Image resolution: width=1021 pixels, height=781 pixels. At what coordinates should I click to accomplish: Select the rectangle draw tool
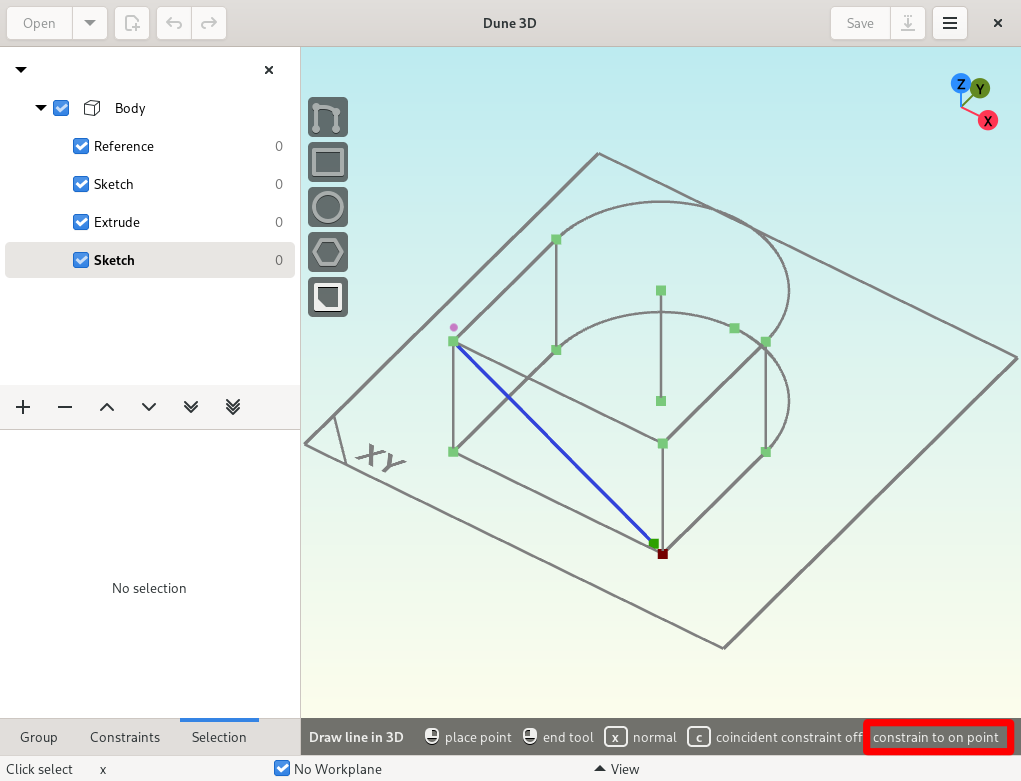click(x=328, y=162)
